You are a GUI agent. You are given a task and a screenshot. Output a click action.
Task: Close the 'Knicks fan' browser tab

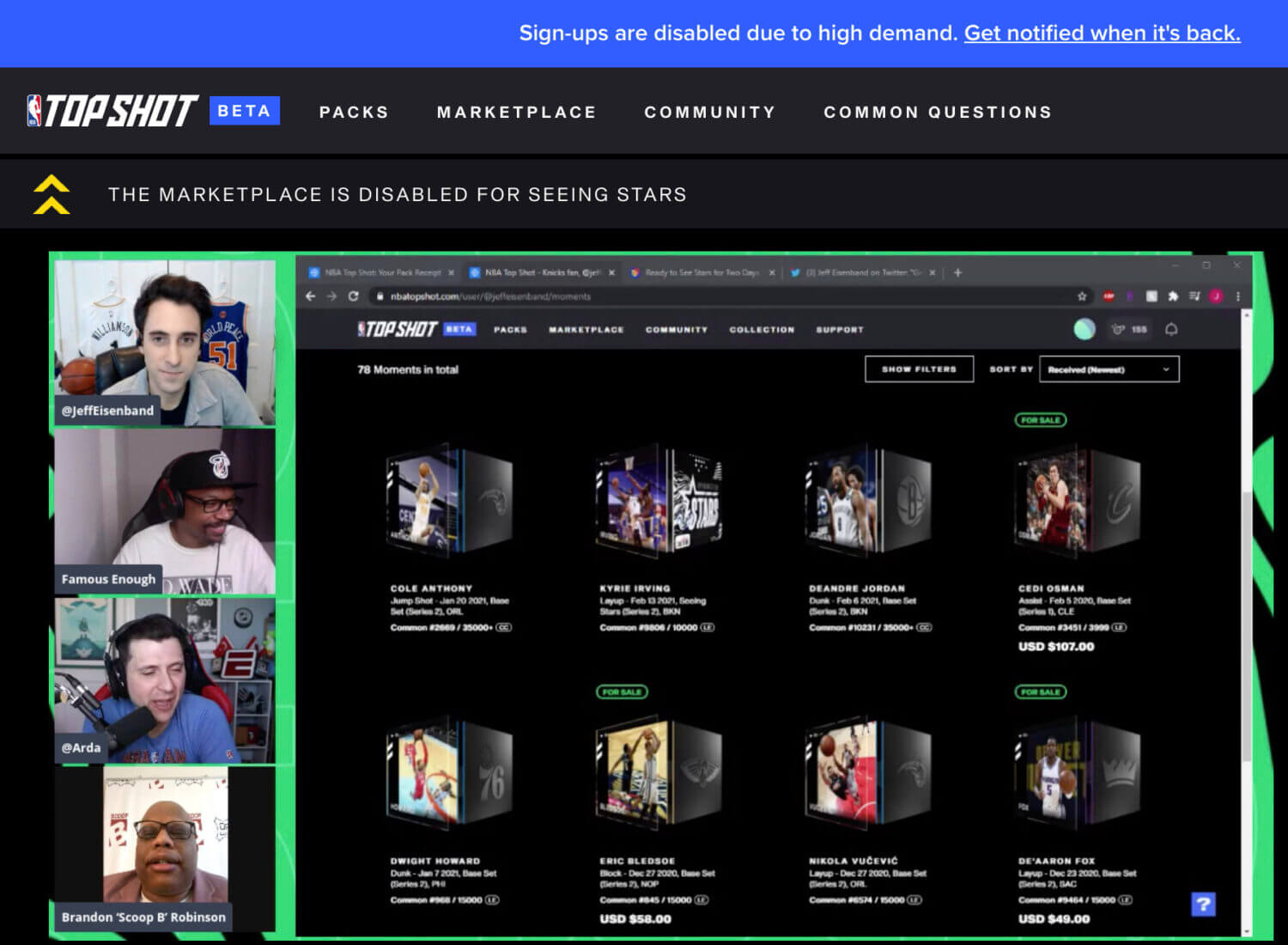[611, 272]
